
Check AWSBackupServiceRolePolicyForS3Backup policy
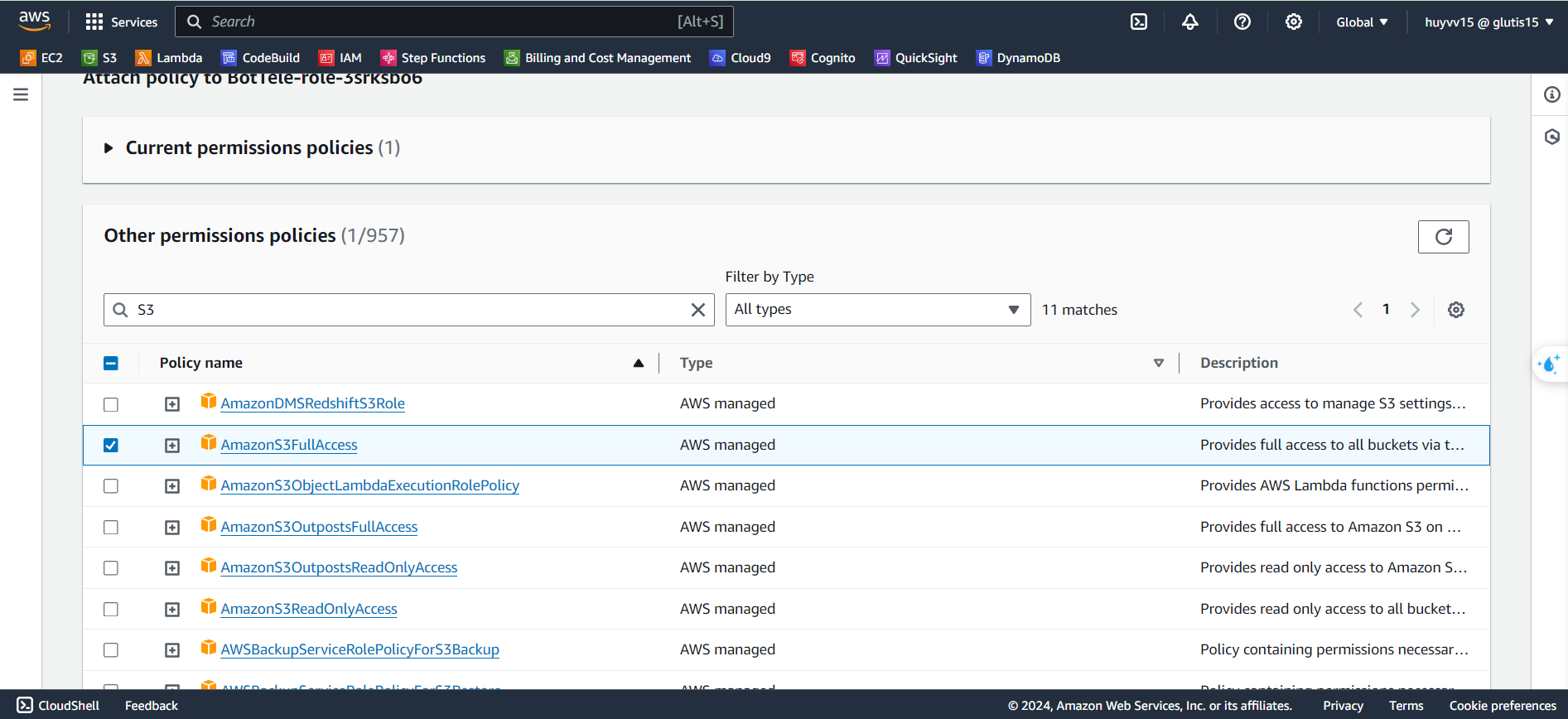pyautogui.click(x=111, y=650)
